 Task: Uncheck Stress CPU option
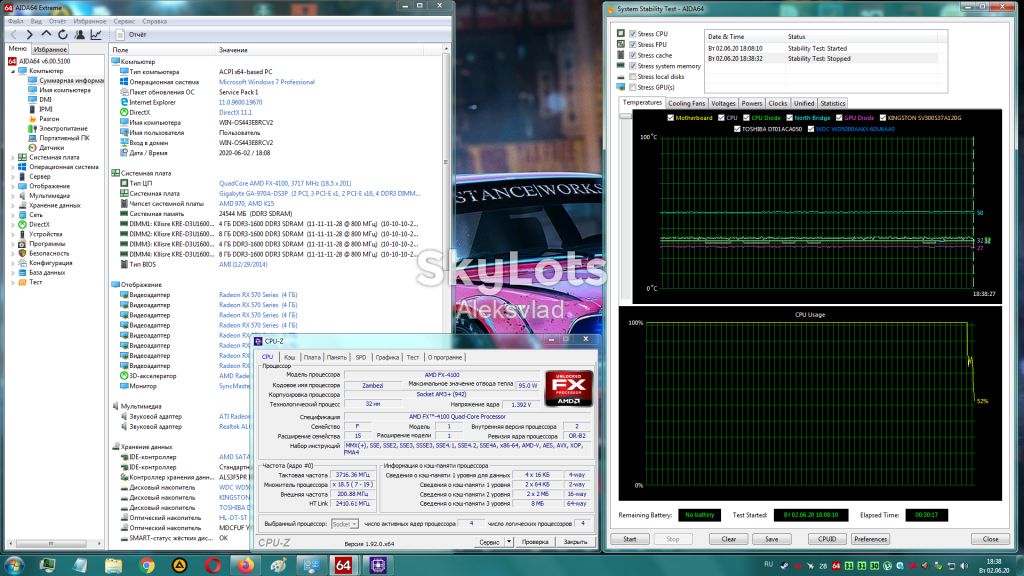[633, 34]
